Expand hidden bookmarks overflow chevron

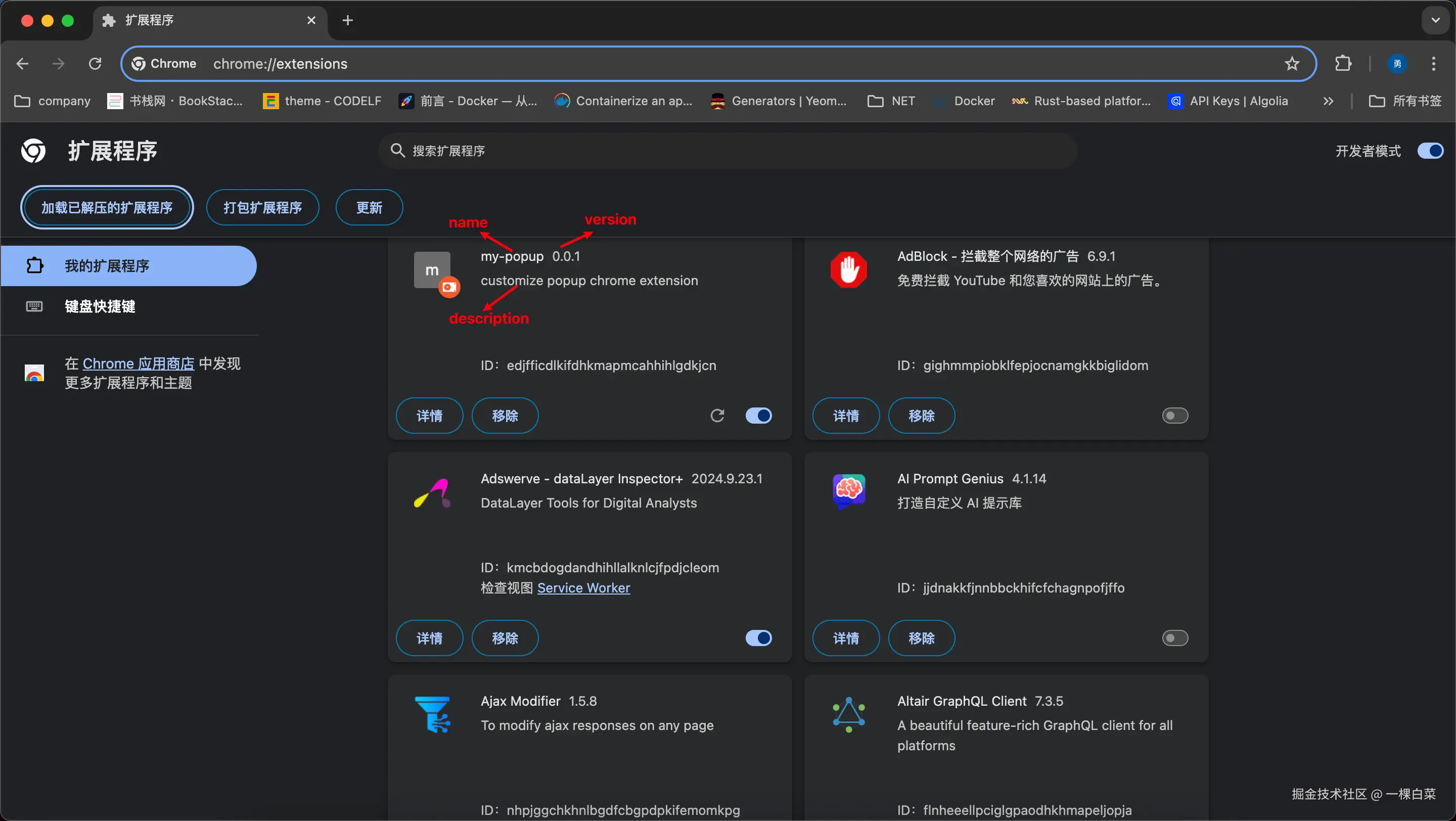1328,101
